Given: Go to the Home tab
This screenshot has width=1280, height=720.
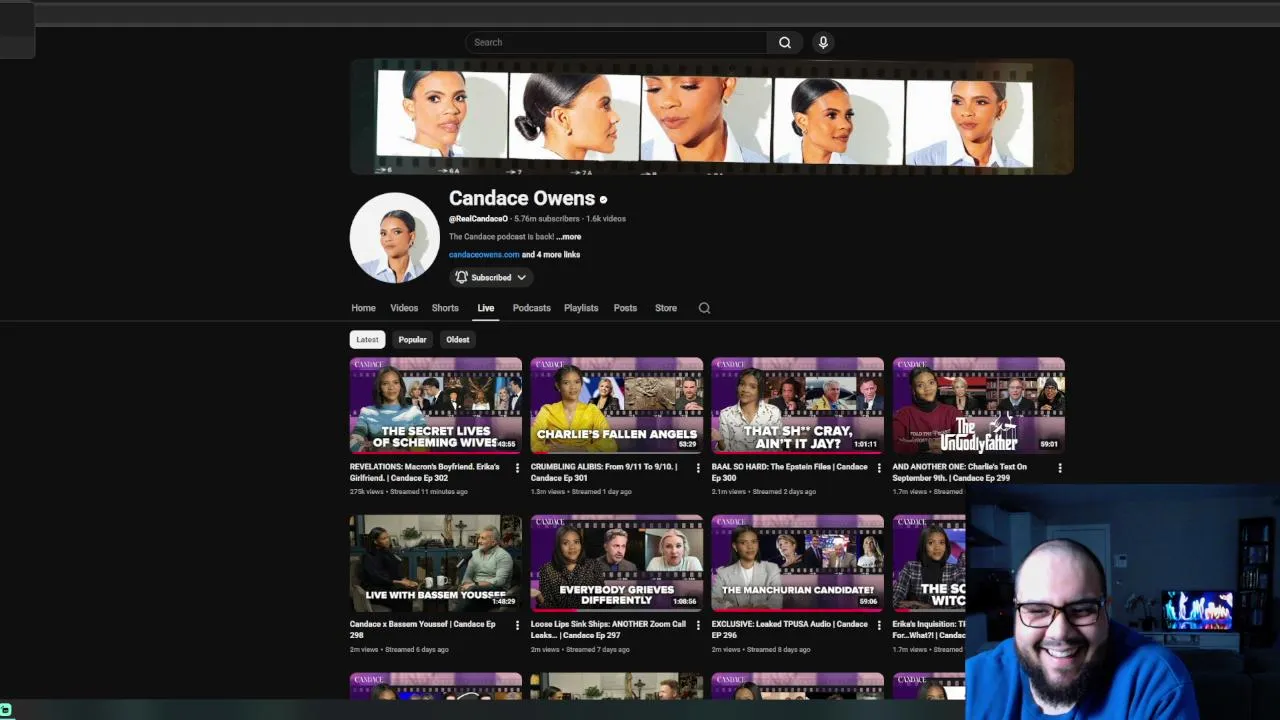Looking at the screenshot, I should coord(363,308).
